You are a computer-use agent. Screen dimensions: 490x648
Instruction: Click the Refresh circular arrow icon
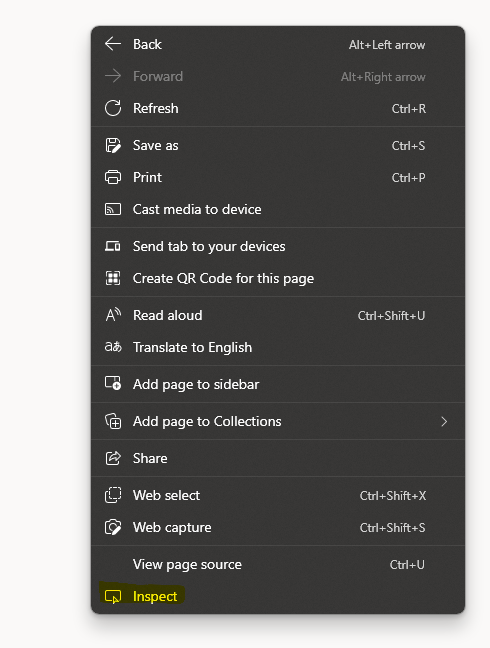(113, 108)
